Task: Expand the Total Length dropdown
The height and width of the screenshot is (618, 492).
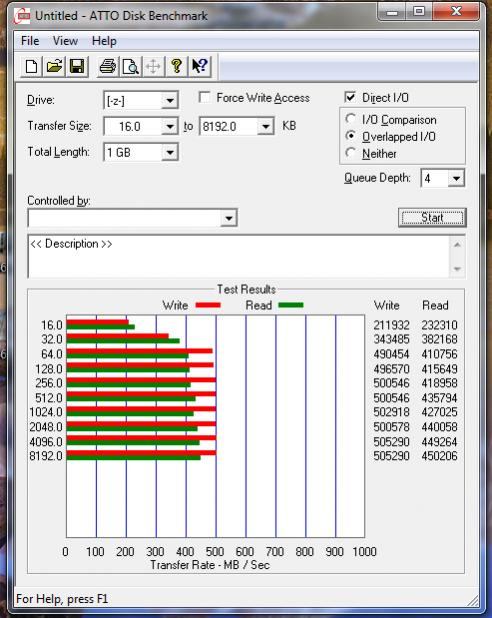Action: [170, 153]
